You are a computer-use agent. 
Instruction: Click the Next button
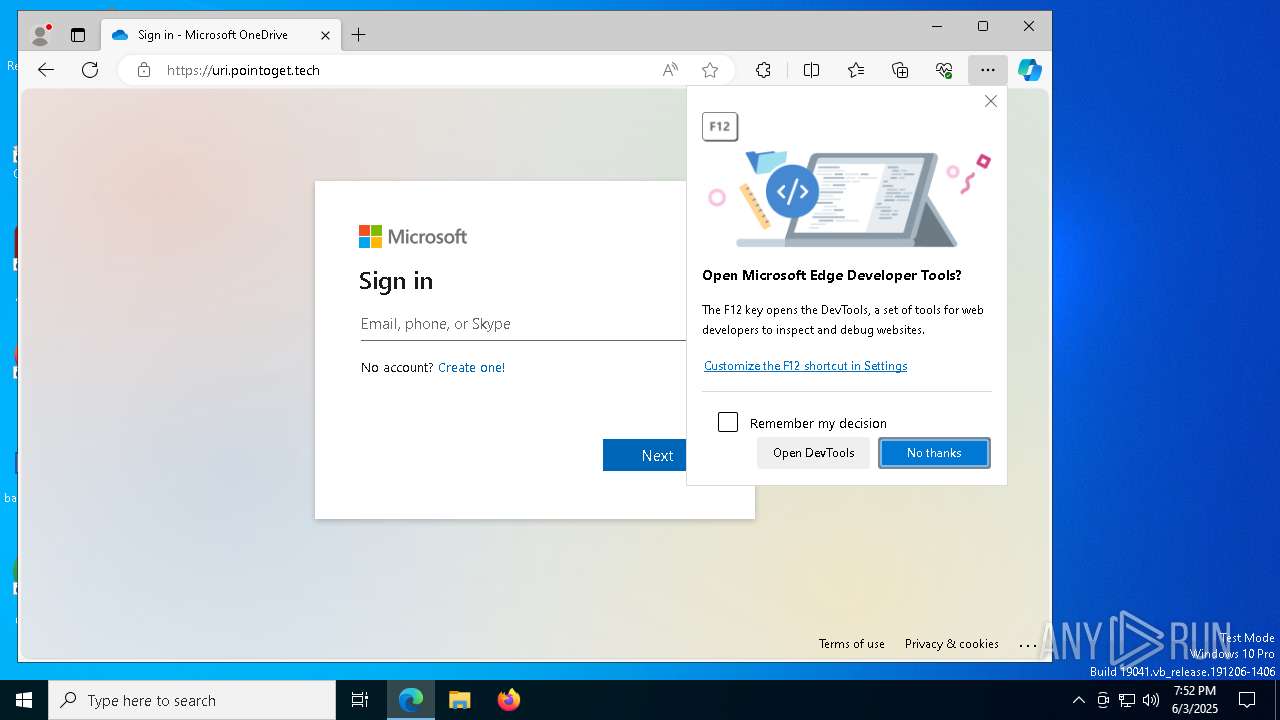[x=645, y=455]
